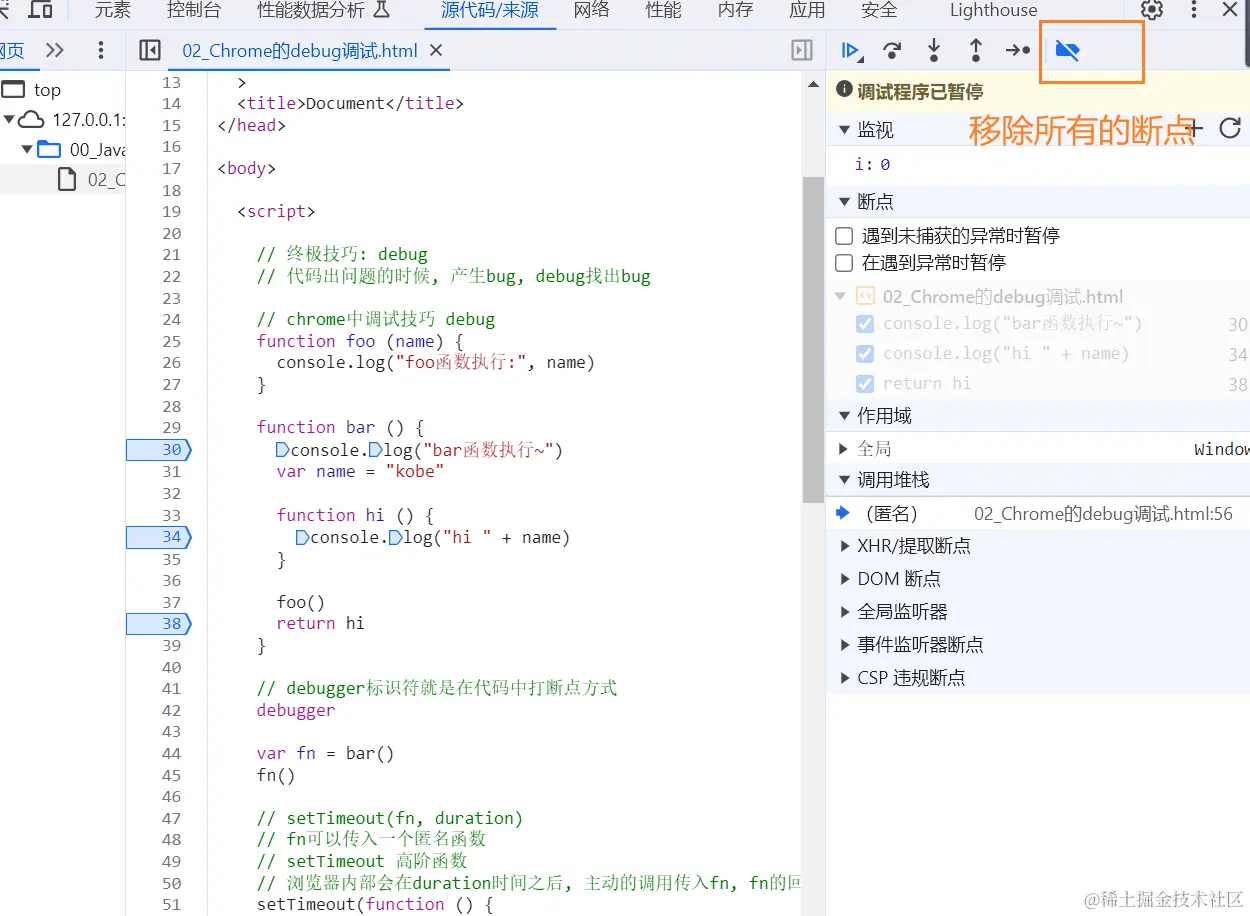This screenshot has height=916, width=1250.
Task: Collapse the 断点 breakpoints section
Action: pyautogui.click(x=843, y=201)
